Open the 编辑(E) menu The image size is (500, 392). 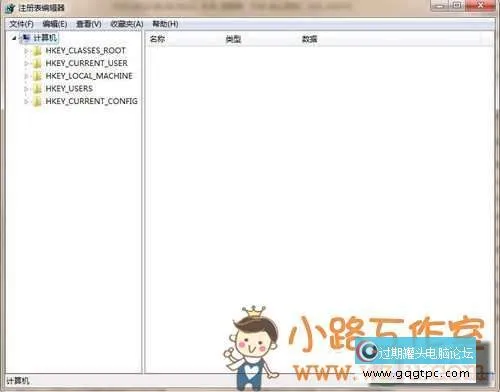[55, 24]
